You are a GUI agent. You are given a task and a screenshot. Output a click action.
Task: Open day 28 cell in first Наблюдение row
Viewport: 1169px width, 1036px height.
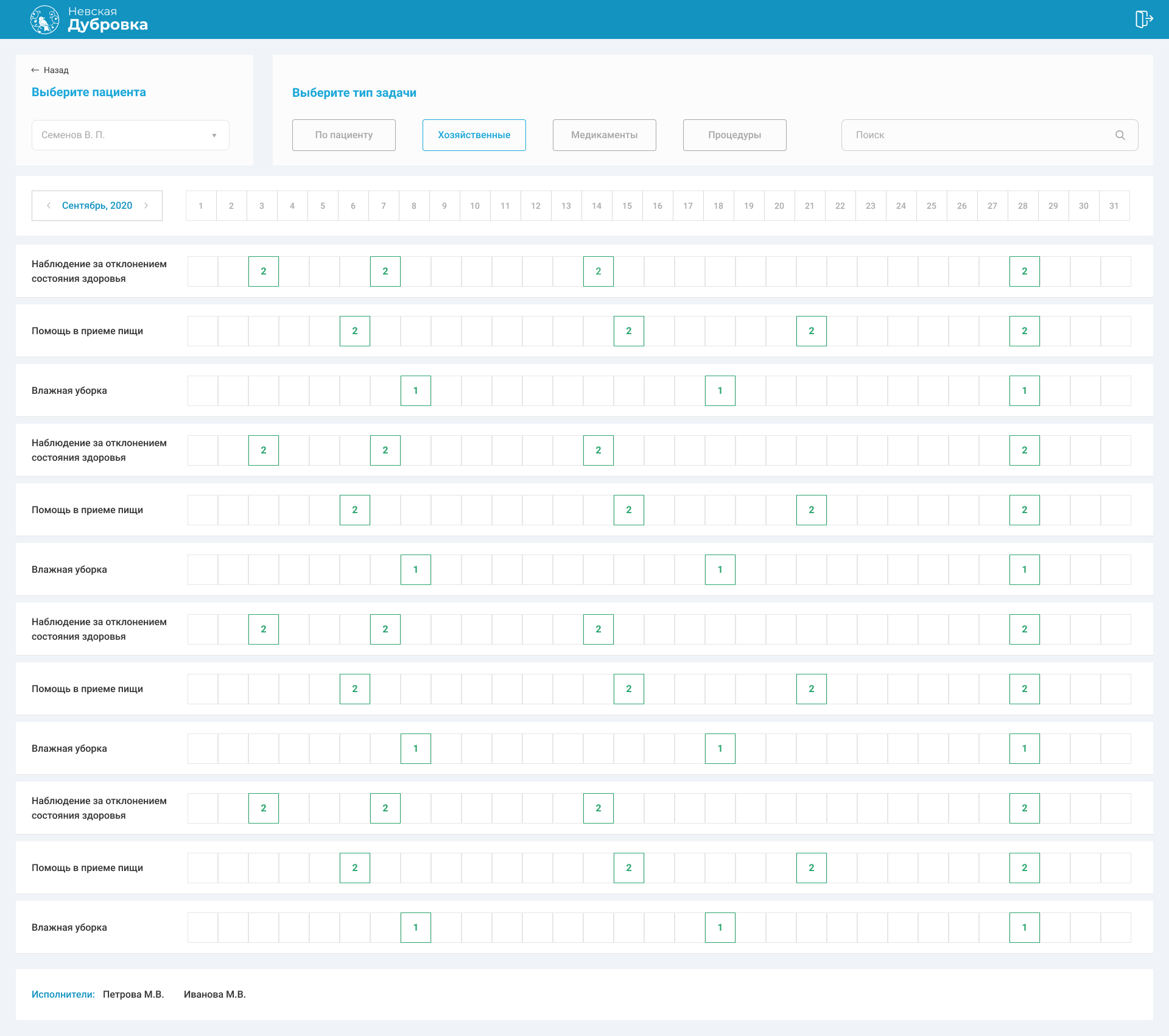pos(1025,271)
